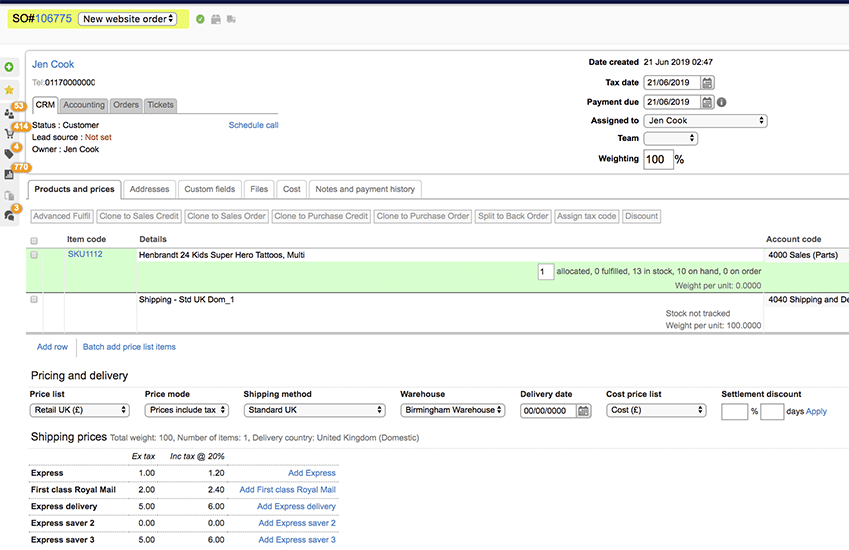Switch to the Addresses tab
This screenshot has height=550, width=849.
click(149, 189)
